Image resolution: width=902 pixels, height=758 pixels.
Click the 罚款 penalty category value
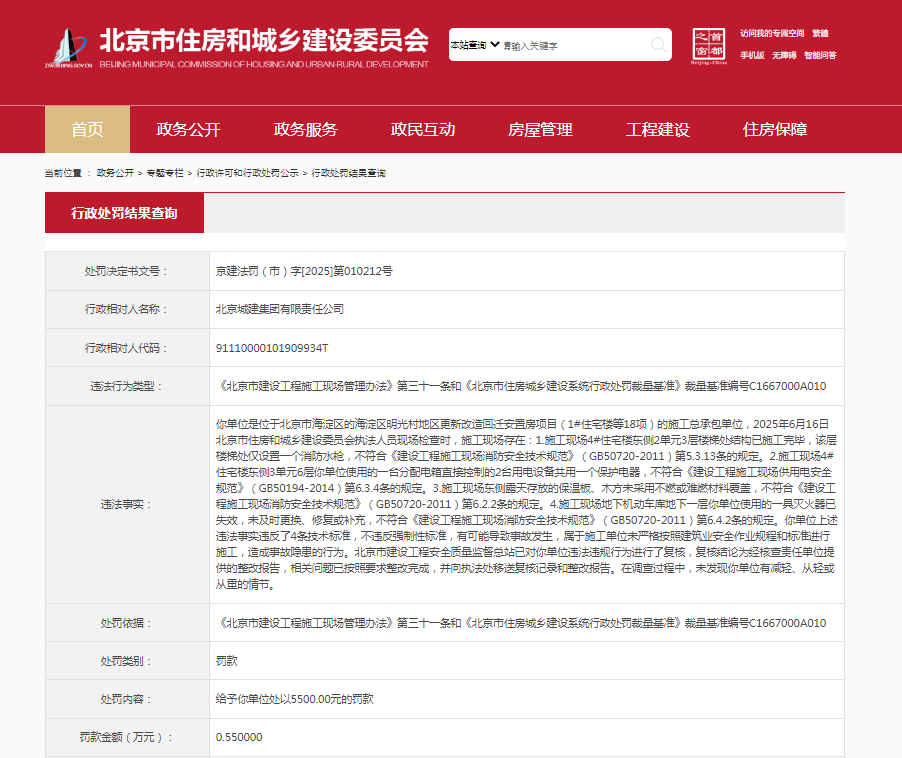point(227,661)
